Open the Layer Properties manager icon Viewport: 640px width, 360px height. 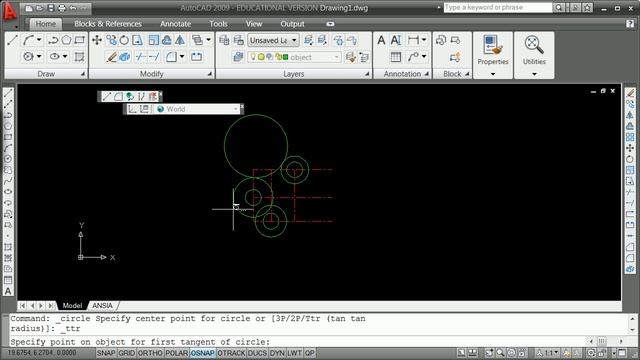(224, 40)
